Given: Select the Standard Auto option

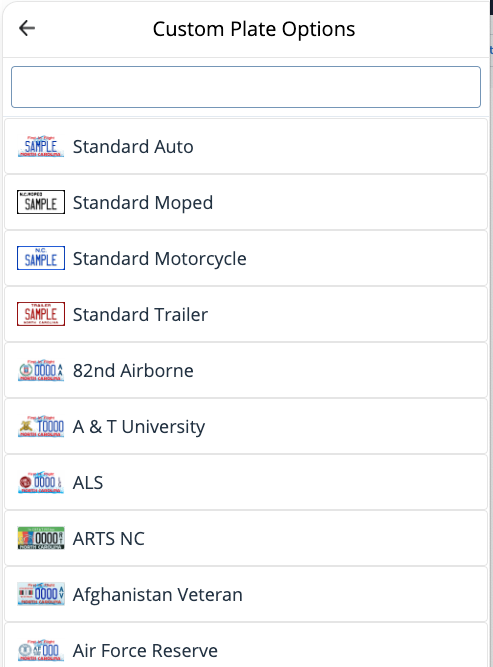Looking at the screenshot, I should click(246, 146).
